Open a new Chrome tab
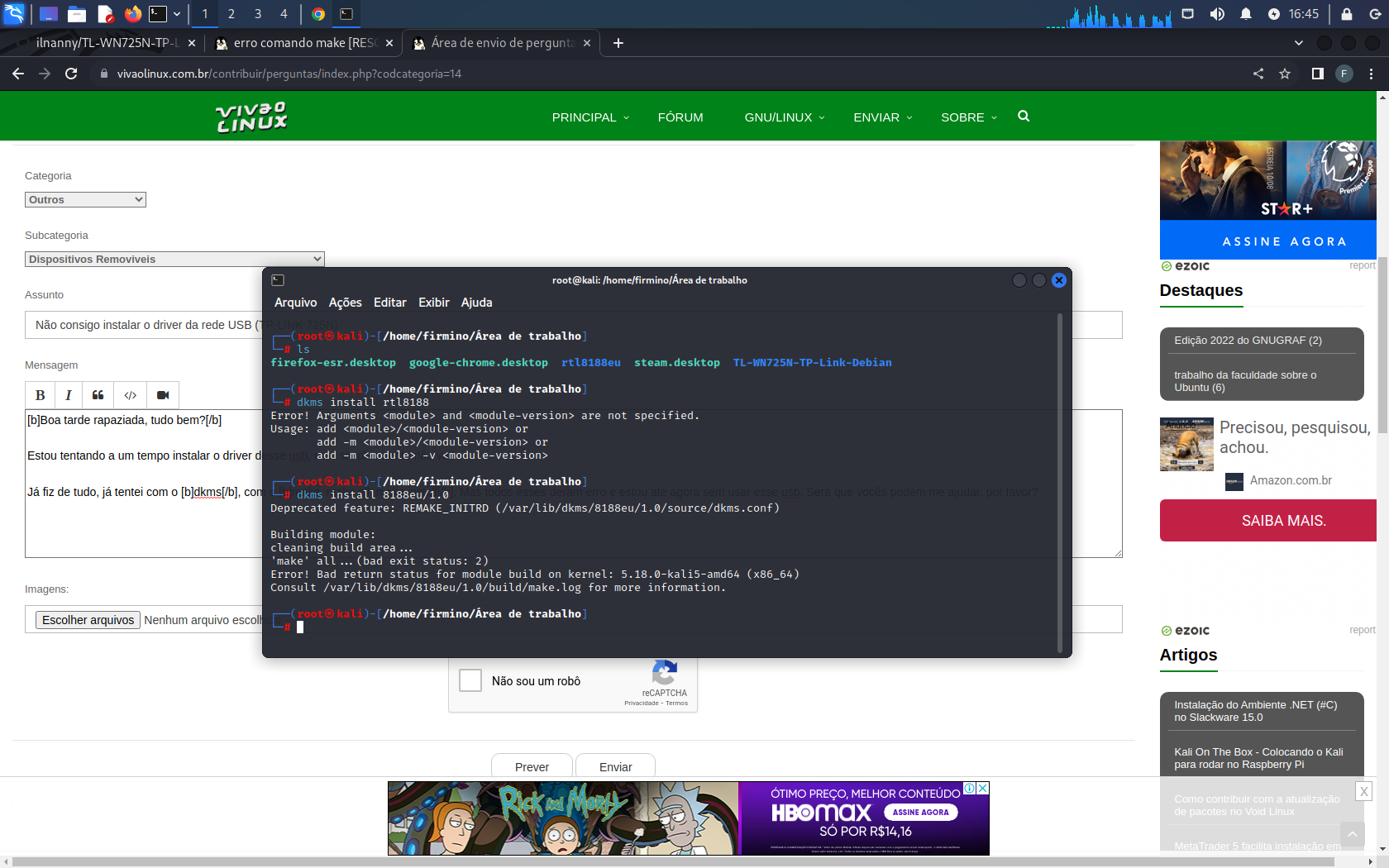1389x868 pixels. [x=618, y=43]
